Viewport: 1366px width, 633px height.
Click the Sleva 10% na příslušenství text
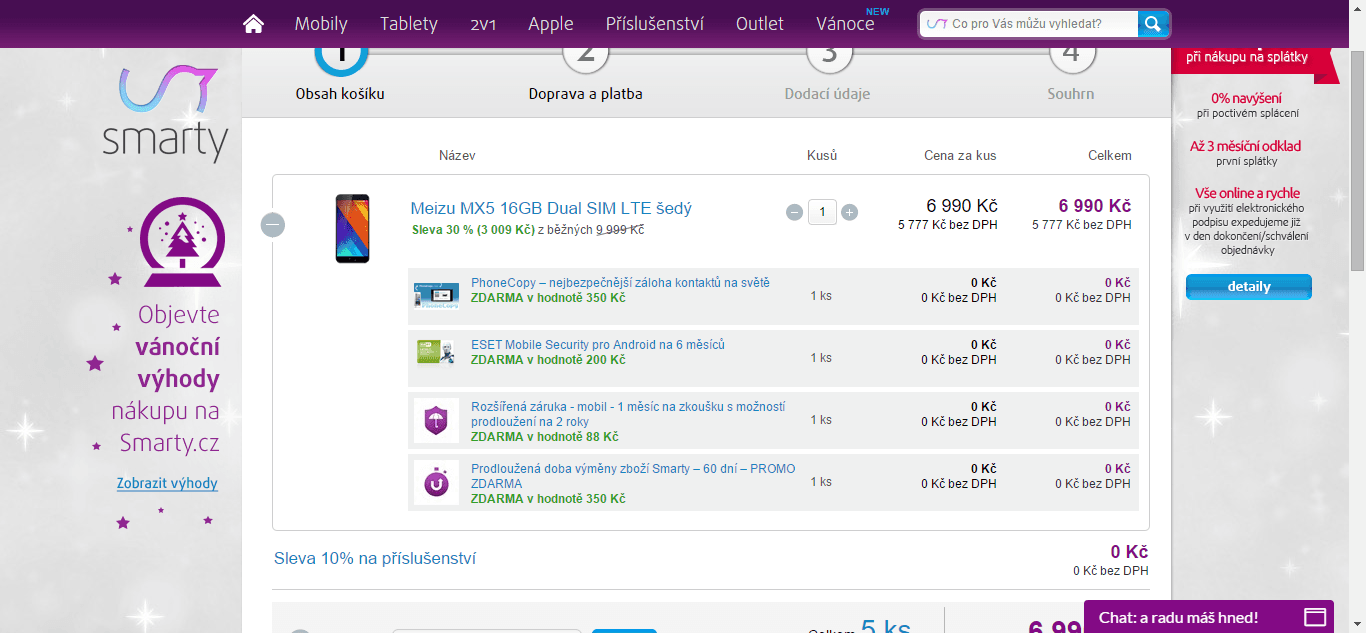(x=375, y=558)
